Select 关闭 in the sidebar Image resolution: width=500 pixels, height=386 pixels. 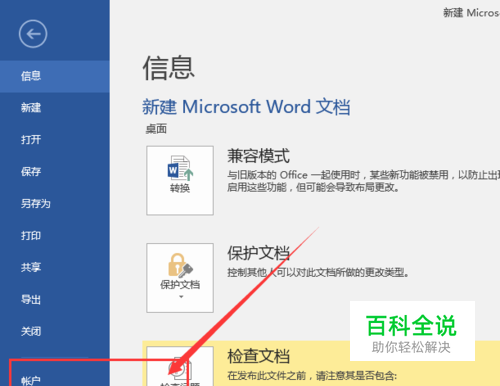click(x=55, y=331)
